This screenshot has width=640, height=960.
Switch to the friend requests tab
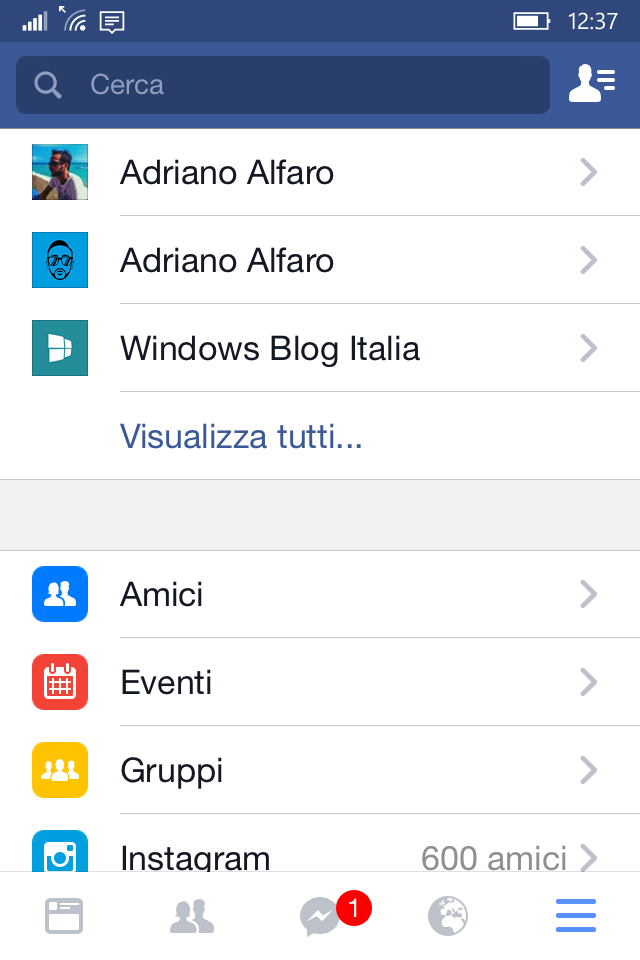point(192,917)
